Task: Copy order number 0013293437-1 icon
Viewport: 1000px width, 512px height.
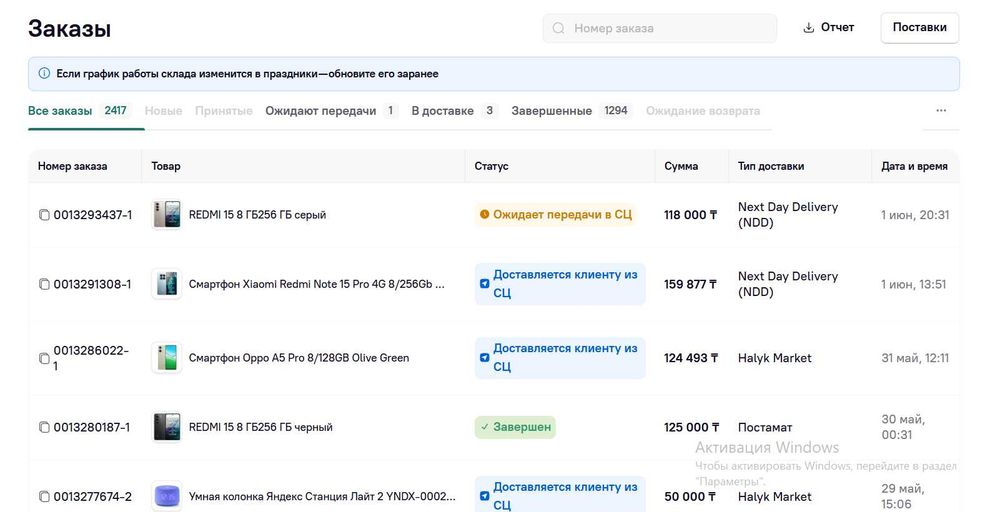Action: pos(44,215)
